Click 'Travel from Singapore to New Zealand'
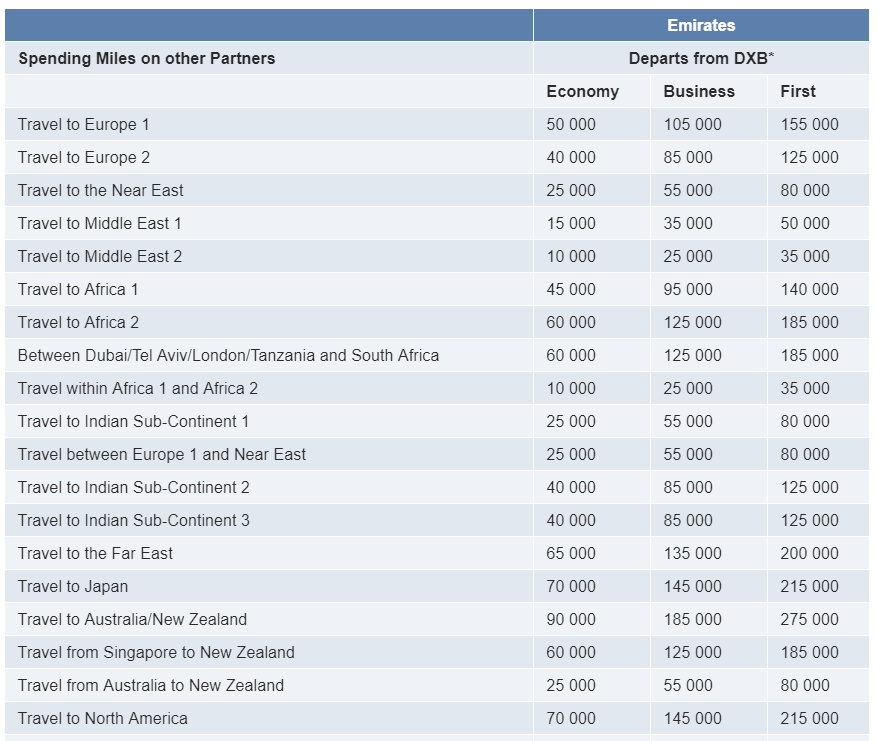Image resolution: width=879 pixels, height=741 pixels. 156,652
